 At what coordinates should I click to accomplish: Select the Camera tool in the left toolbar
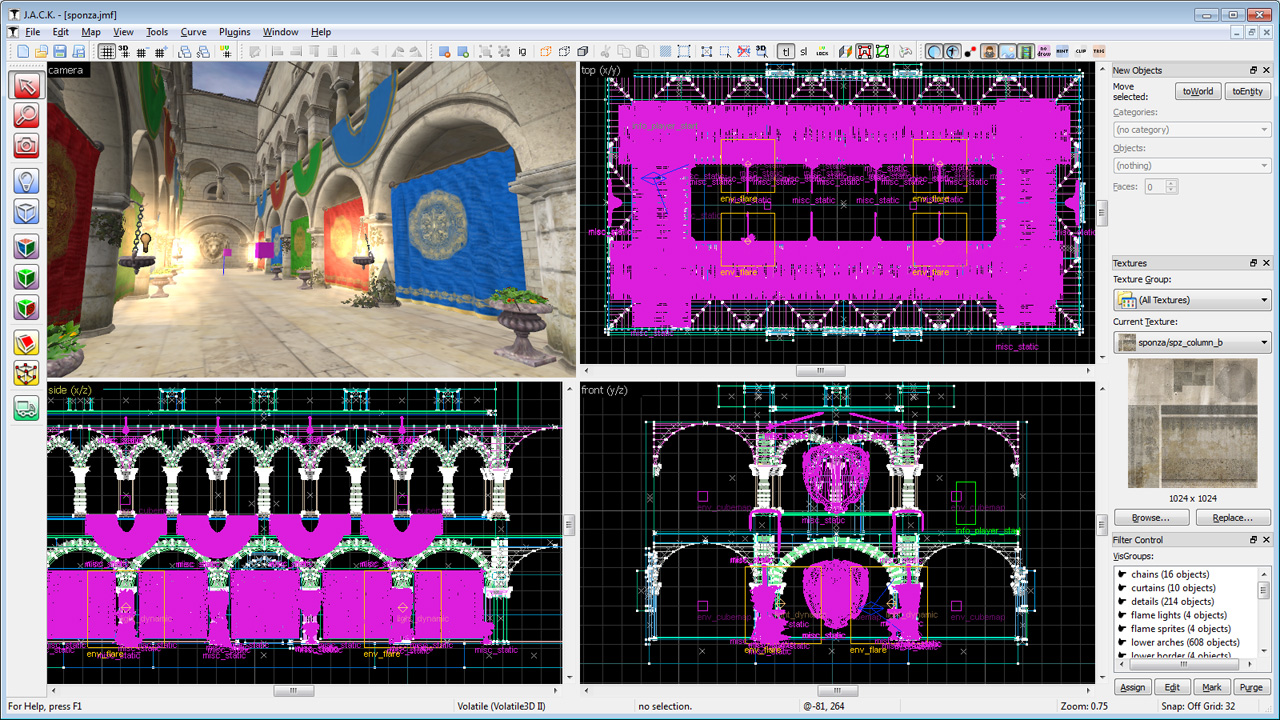click(26, 143)
